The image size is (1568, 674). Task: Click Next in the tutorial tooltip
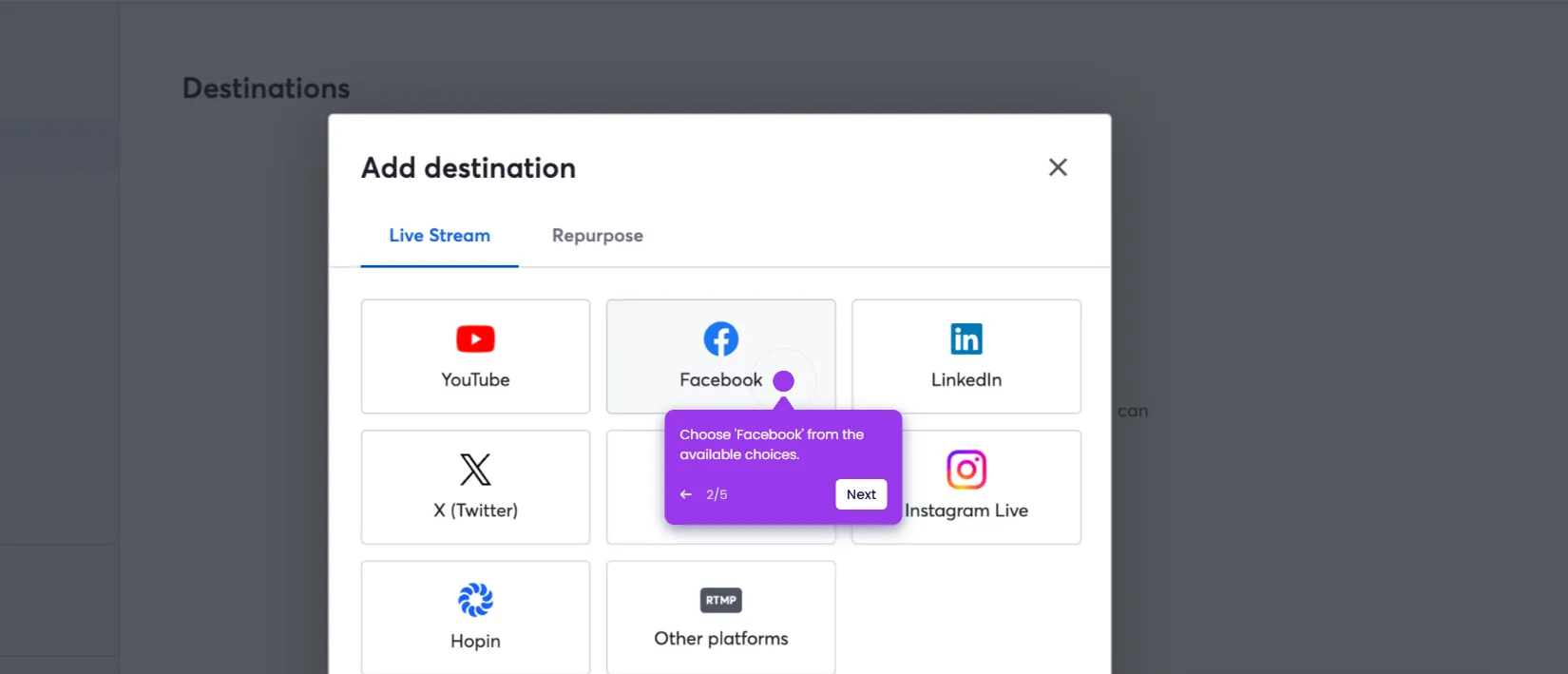pyautogui.click(x=861, y=494)
